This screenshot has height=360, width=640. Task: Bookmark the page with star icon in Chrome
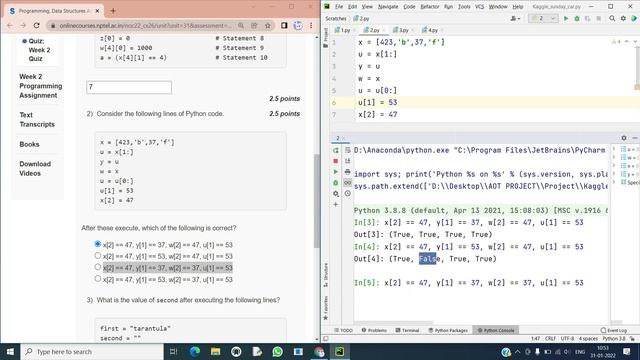coord(268,26)
